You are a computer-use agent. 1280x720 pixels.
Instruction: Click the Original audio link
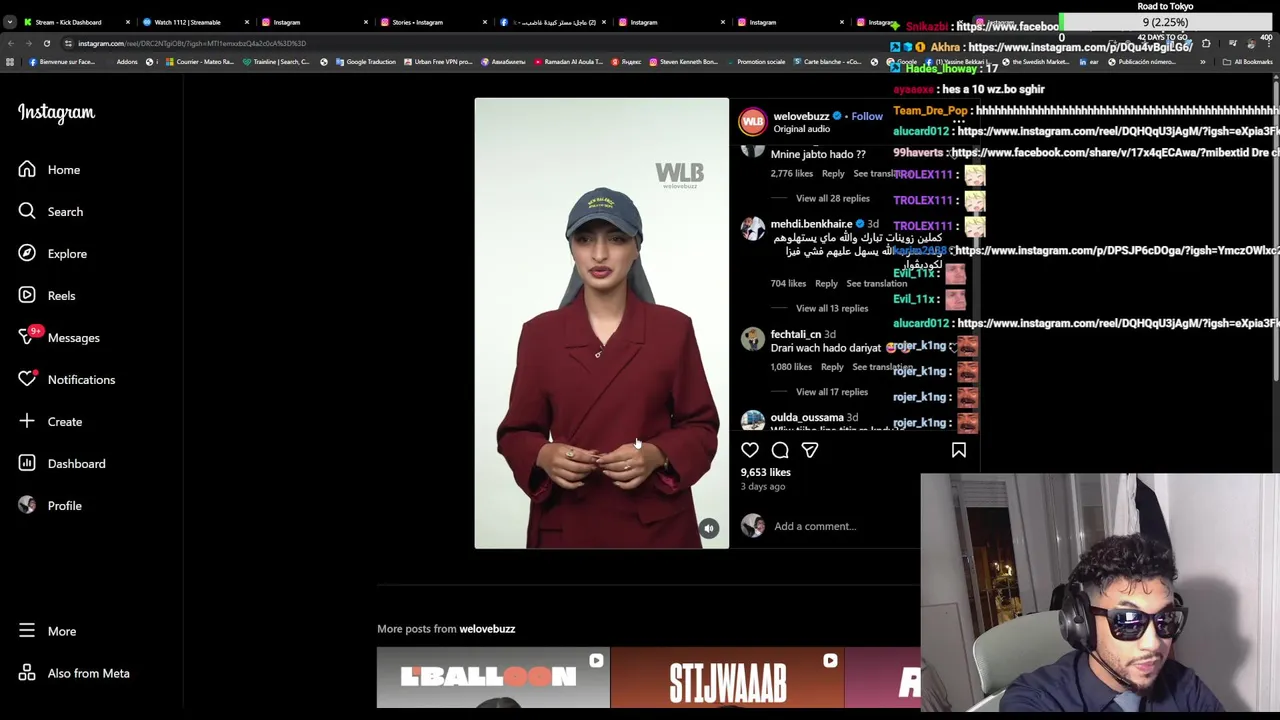[x=801, y=129]
